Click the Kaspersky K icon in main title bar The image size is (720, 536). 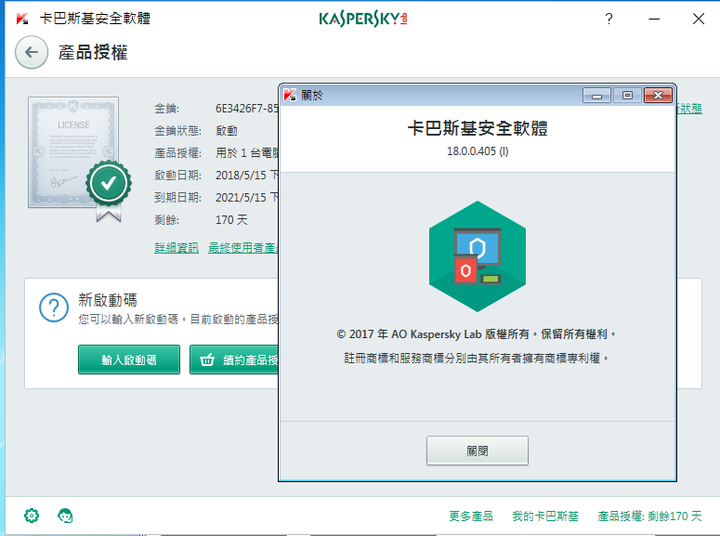pos(22,19)
